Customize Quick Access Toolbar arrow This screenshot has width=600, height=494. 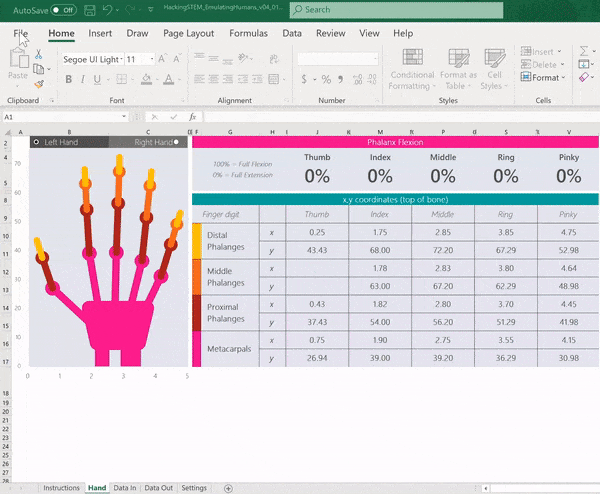[150, 10]
